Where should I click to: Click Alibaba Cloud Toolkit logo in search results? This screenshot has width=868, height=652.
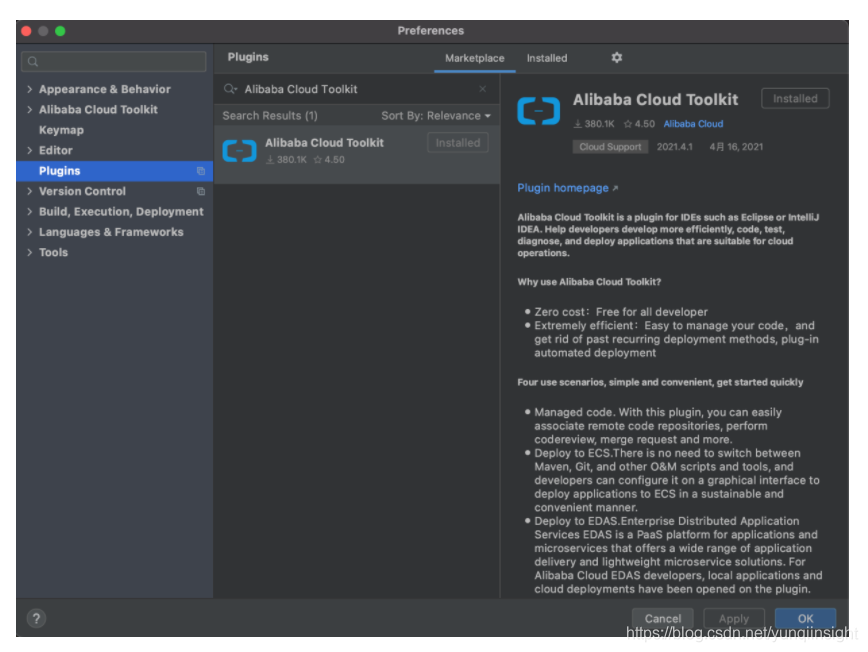(x=240, y=151)
